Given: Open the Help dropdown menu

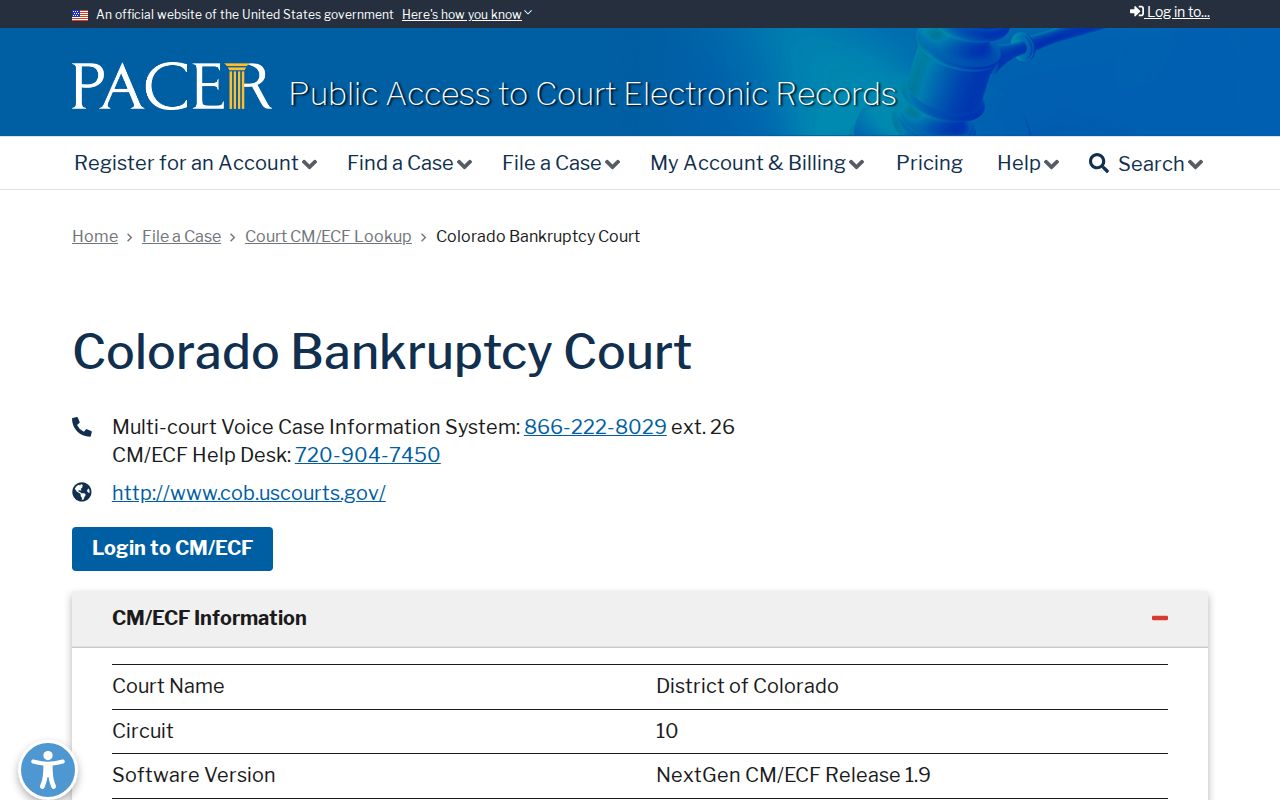Looking at the screenshot, I should click(1028, 163).
